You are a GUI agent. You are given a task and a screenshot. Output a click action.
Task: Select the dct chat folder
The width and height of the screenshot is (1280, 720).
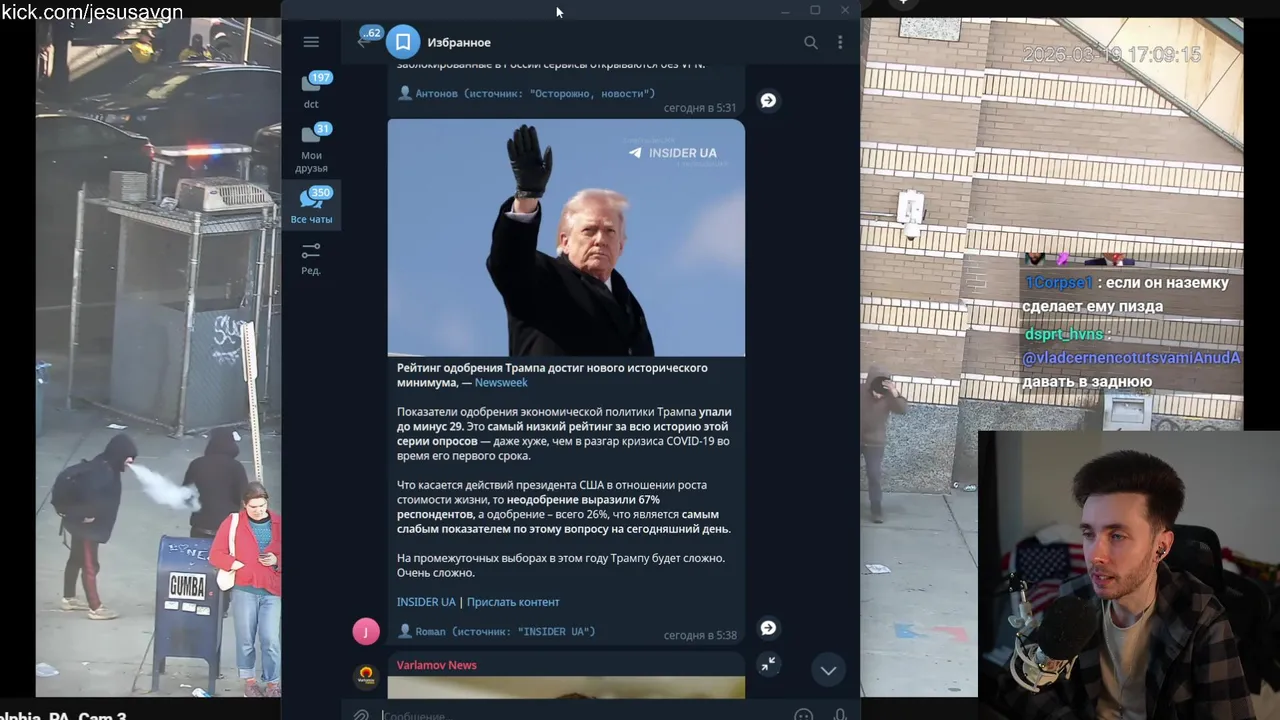[x=311, y=91]
